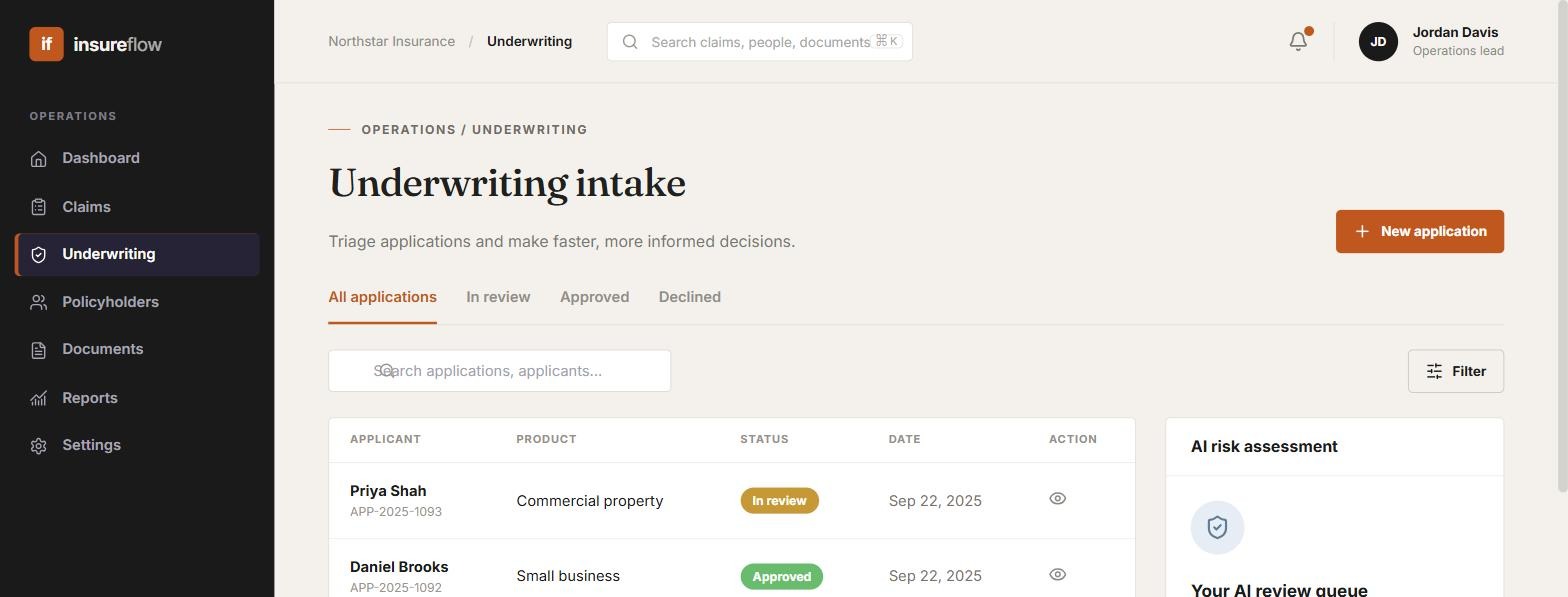Open the Filter options

(x=1455, y=371)
